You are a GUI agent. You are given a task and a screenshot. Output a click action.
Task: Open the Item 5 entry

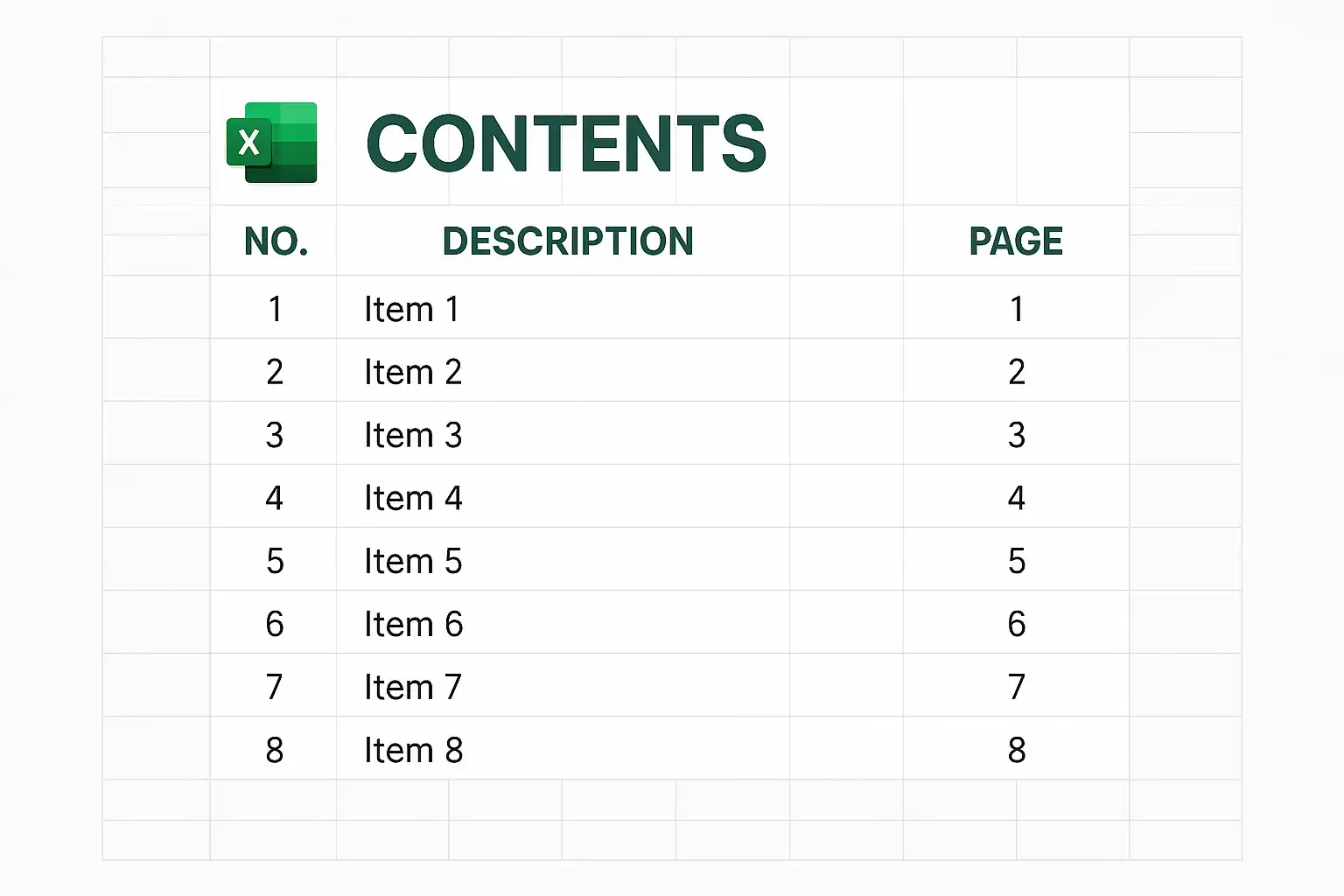(413, 561)
